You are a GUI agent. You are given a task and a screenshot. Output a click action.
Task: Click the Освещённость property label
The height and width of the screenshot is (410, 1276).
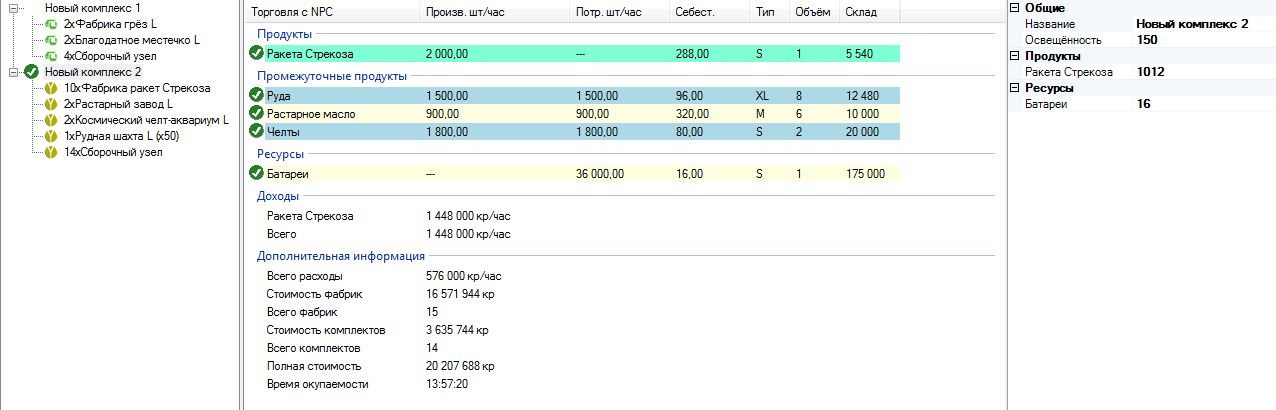[x=1062, y=40]
